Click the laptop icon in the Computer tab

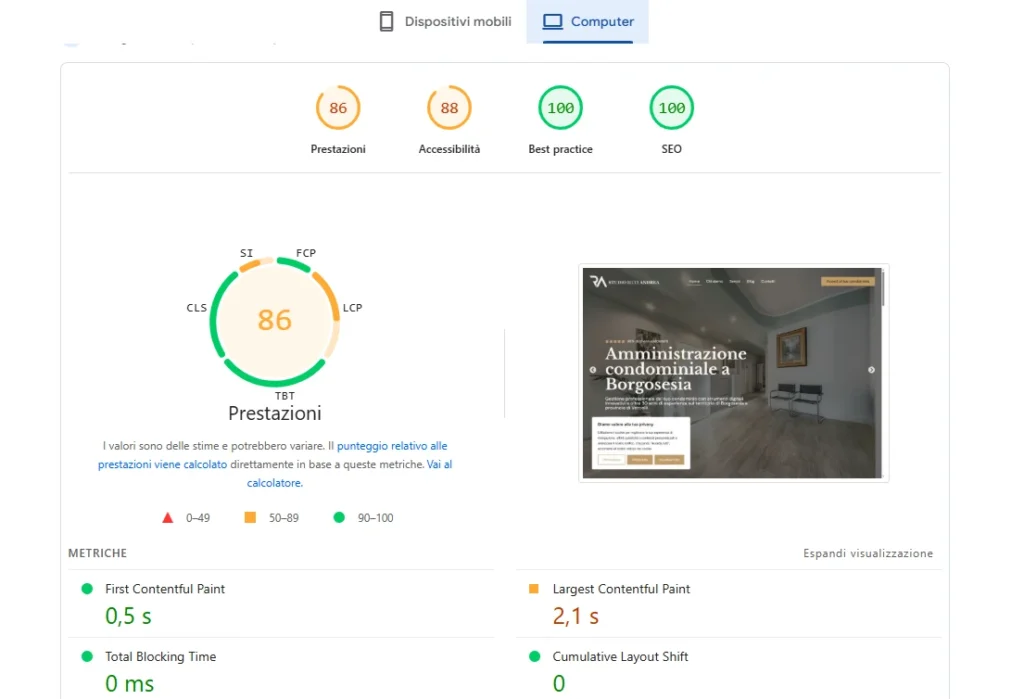click(x=553, y=22)
